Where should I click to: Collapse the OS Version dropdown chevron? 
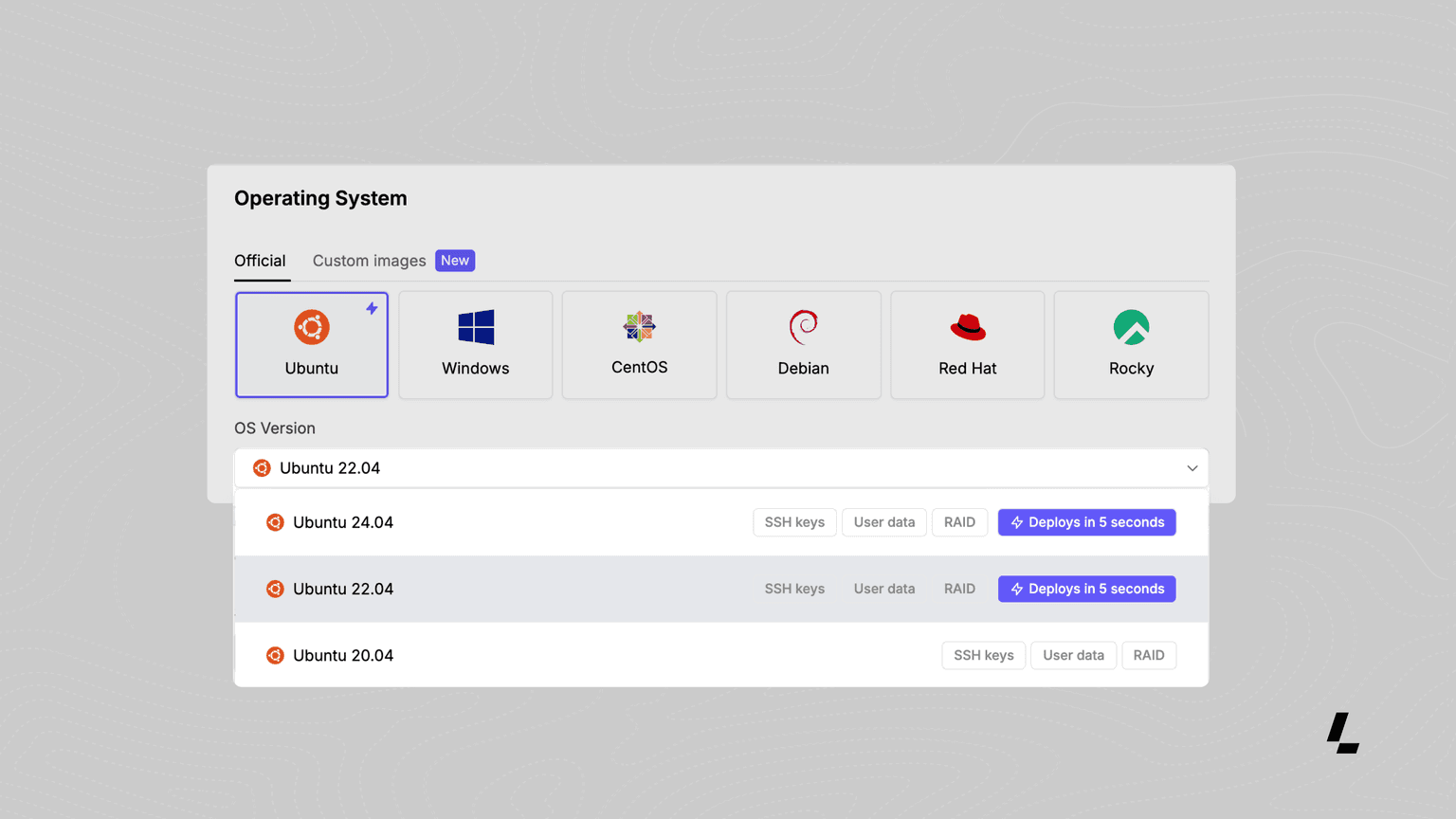coord(1192,468)
